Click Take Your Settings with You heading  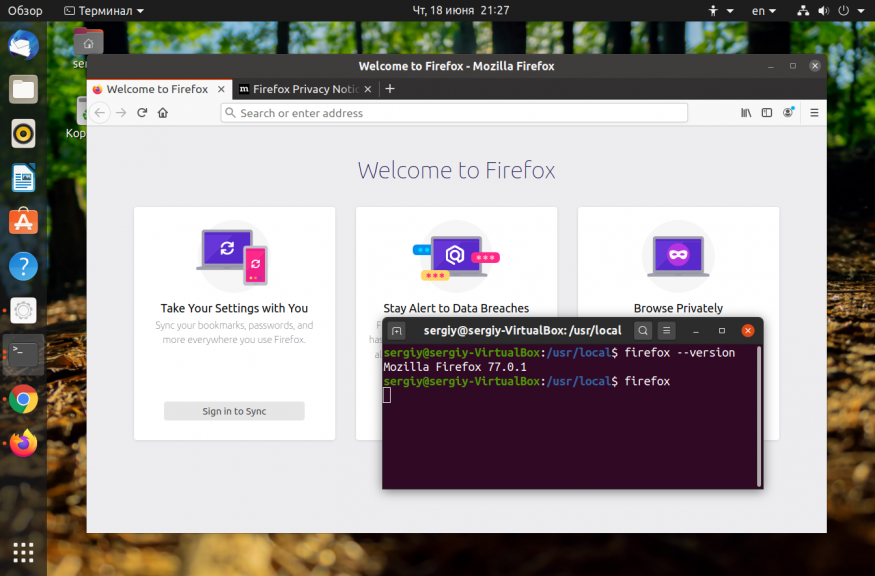tap(234, 308)
